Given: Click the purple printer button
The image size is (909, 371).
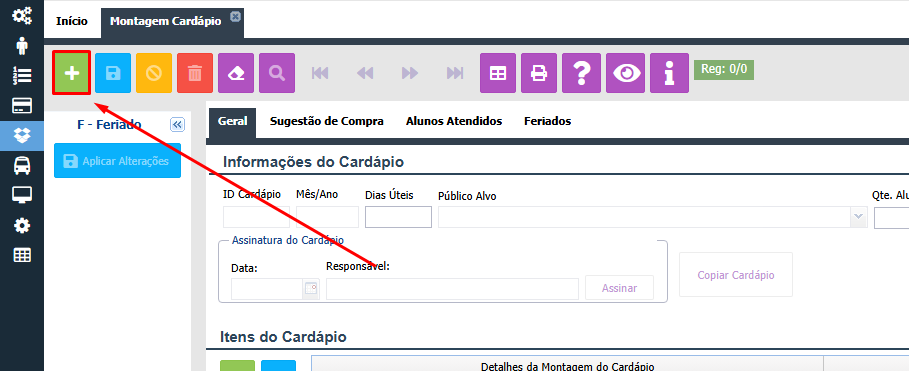Looking at the screenshot, I should pos(539,73).
